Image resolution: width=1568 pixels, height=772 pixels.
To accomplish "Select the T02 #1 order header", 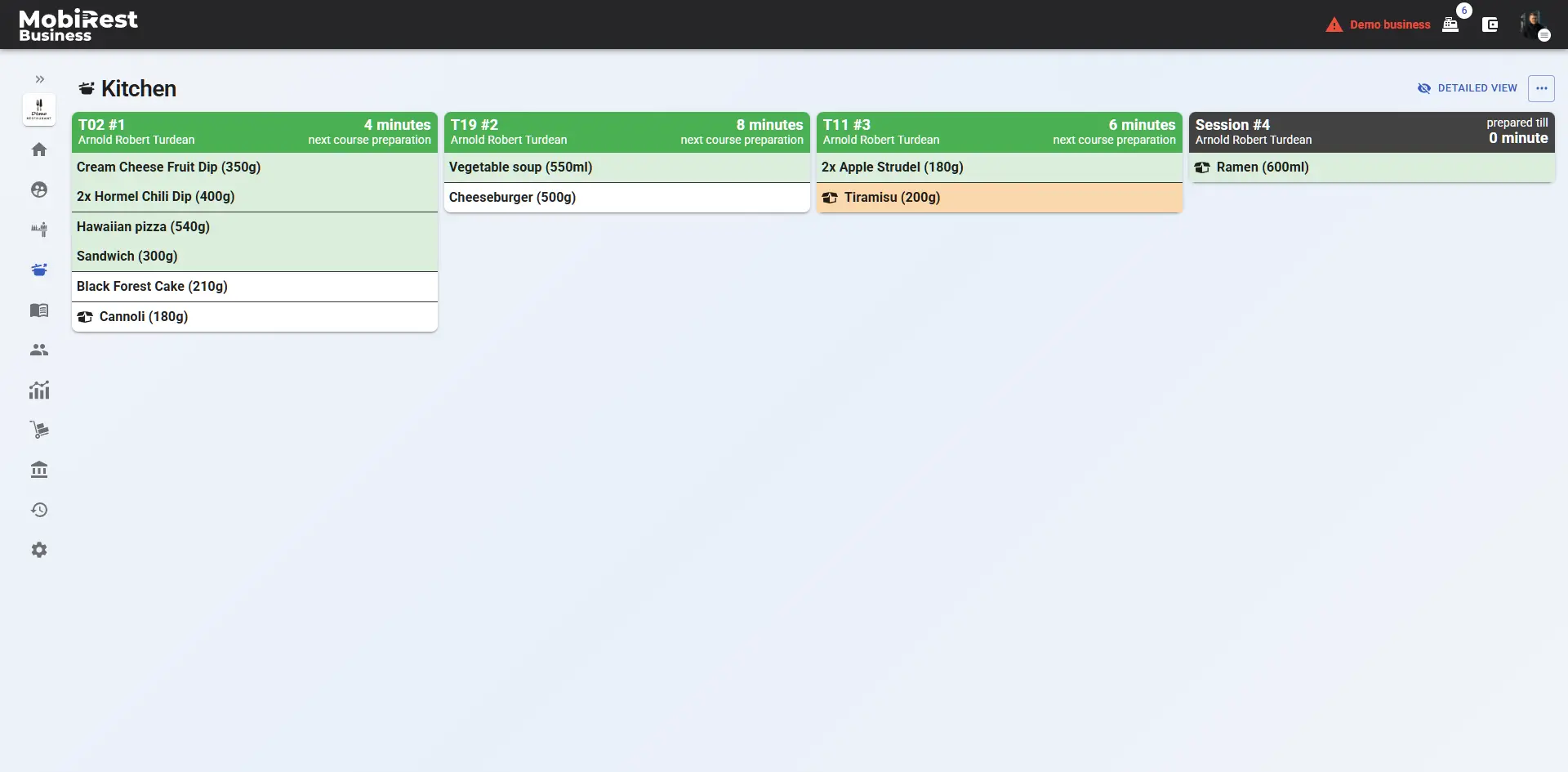I will [x=254, y=132].
